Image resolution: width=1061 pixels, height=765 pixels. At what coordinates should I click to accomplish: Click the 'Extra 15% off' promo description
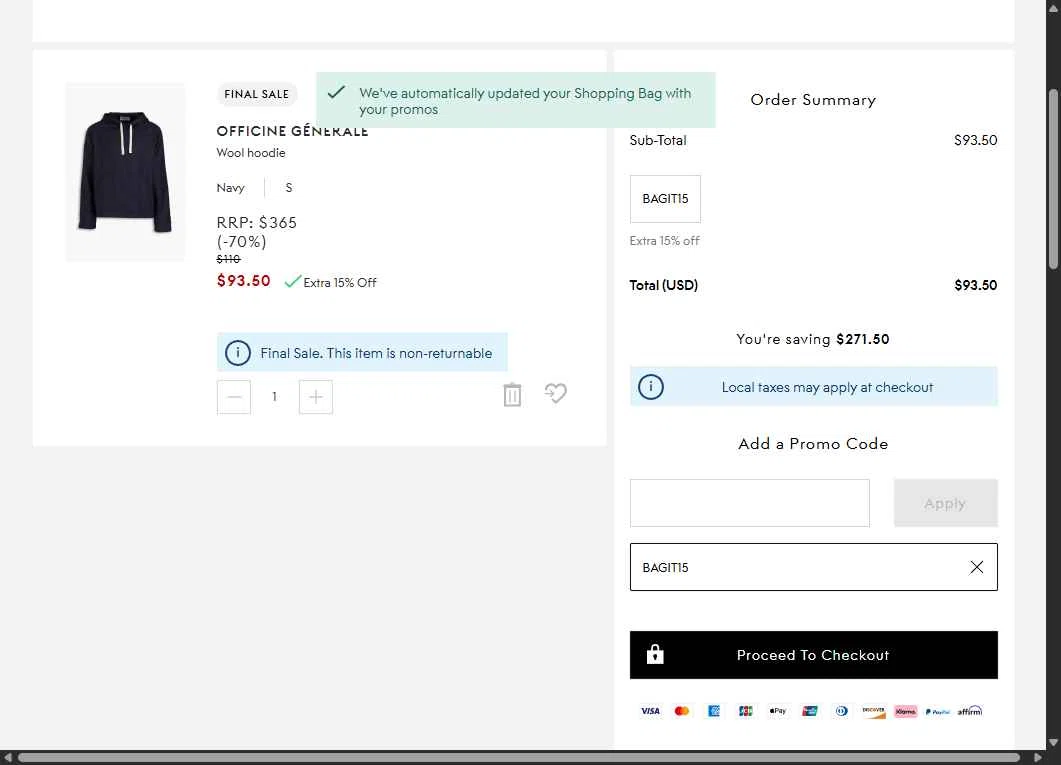(664, 241)
